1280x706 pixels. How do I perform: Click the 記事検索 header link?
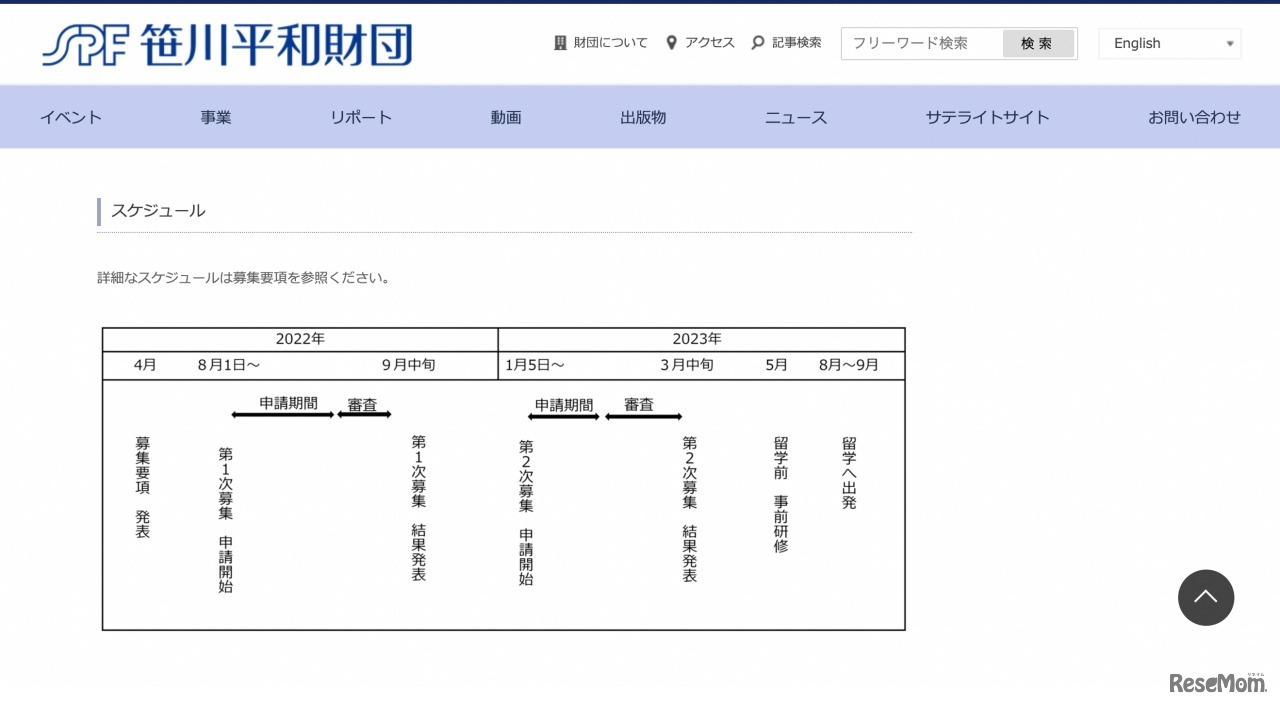pyautogui.click(x=797, y=43)
